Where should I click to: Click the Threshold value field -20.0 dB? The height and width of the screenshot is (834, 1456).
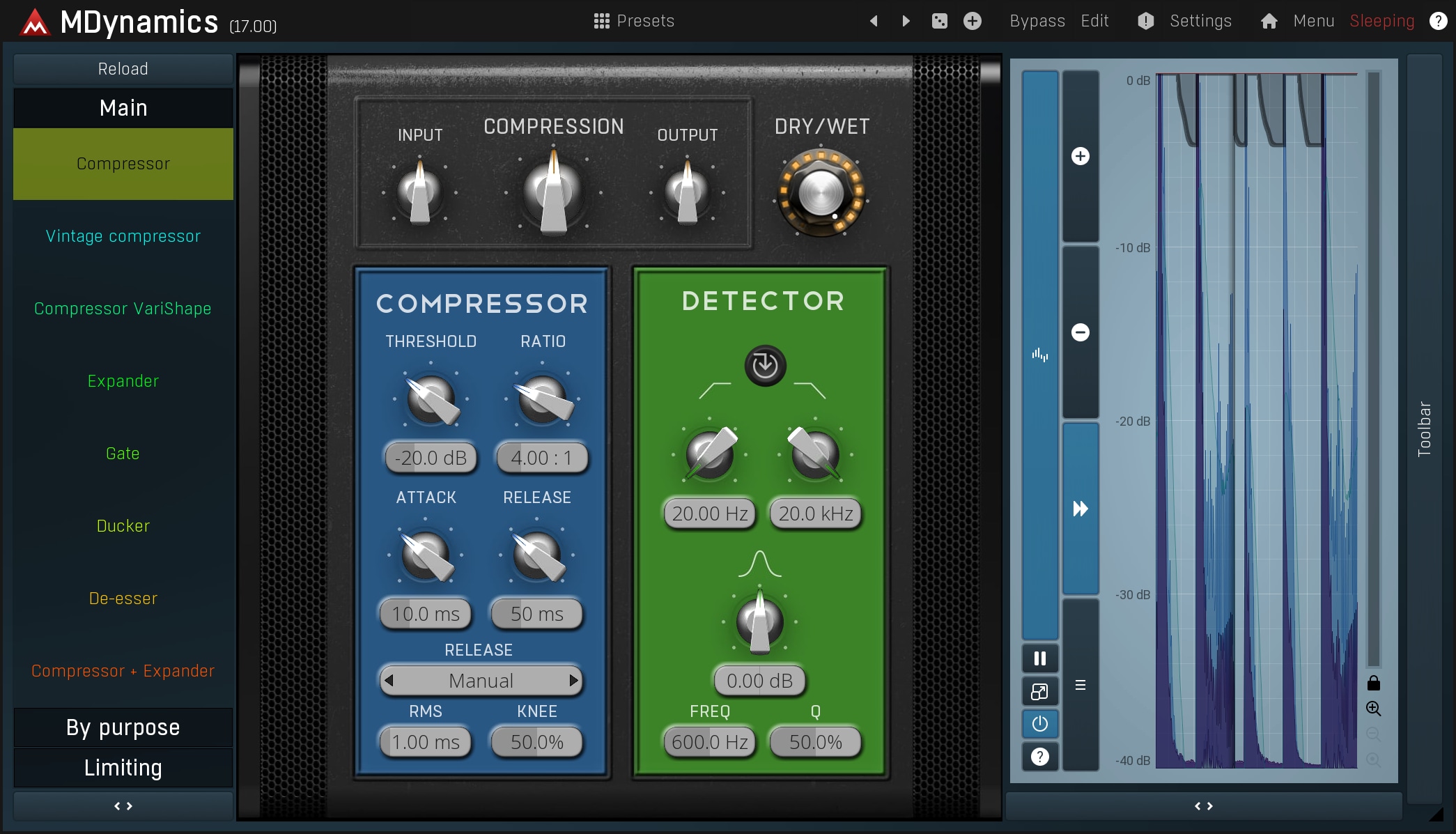(x=431, y=458)
